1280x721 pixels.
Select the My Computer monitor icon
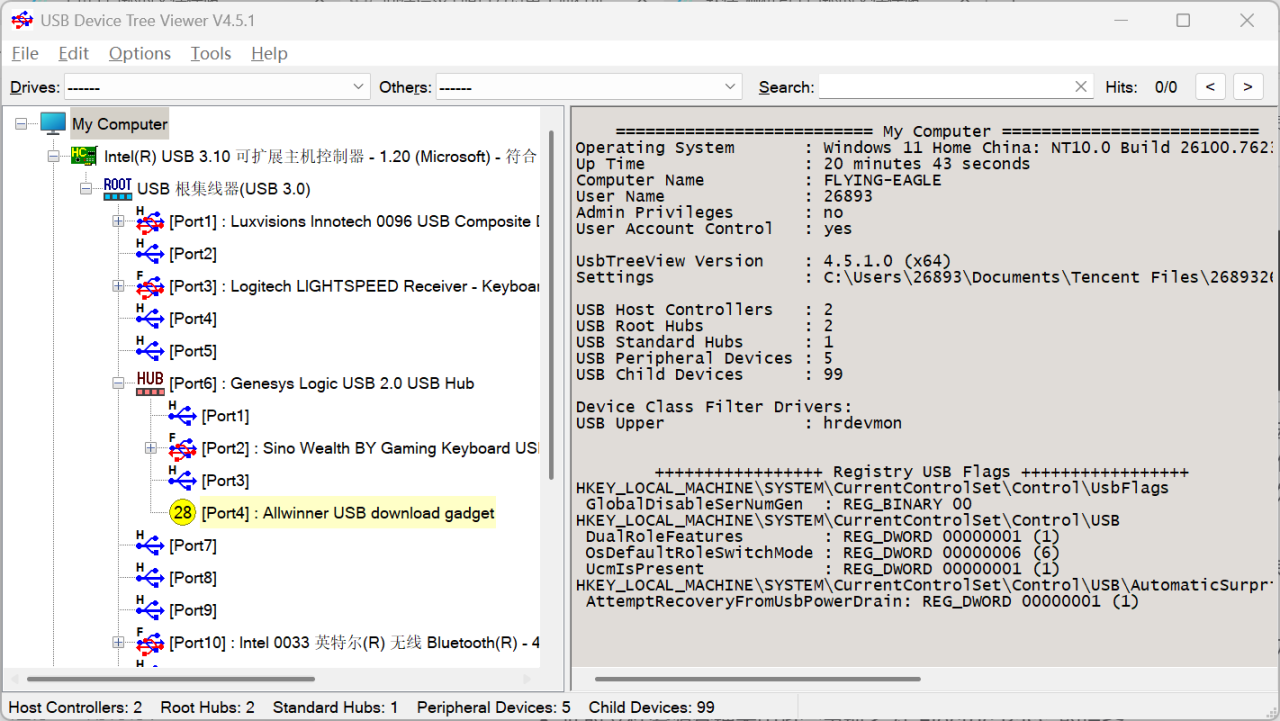point(52,123)
